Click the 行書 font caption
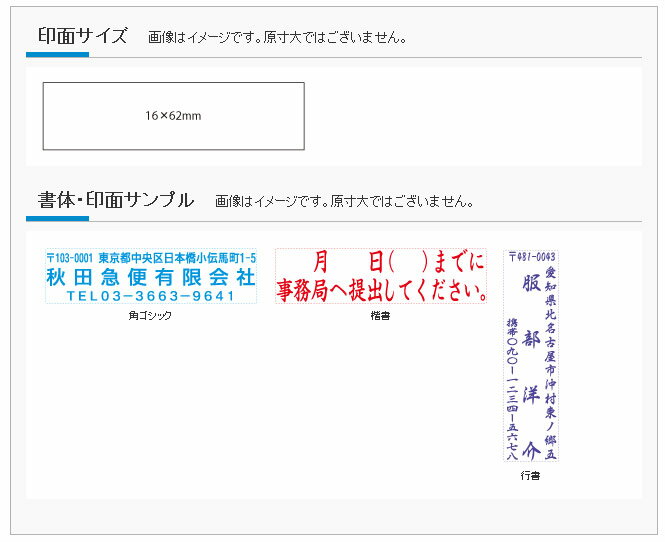The width and height of the screenshot is (665, 542). click(x=530, y=476)
